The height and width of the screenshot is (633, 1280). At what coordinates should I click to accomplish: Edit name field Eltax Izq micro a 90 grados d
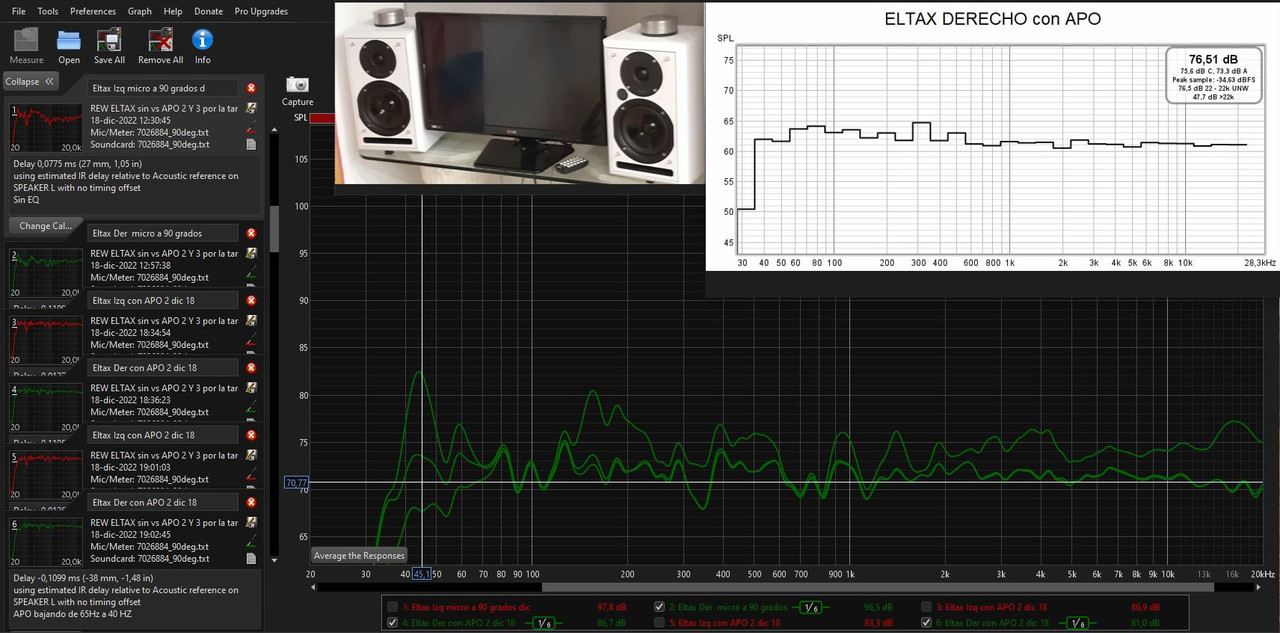(164, 88)
